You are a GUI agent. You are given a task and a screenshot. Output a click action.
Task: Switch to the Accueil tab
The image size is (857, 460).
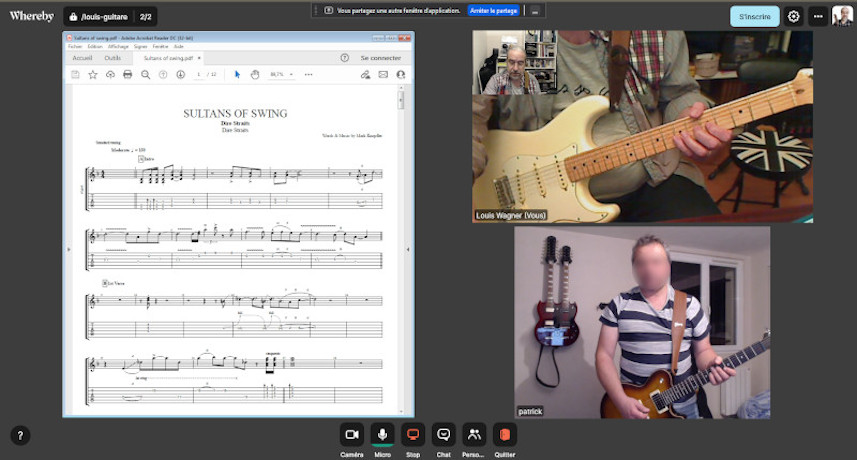82,58
